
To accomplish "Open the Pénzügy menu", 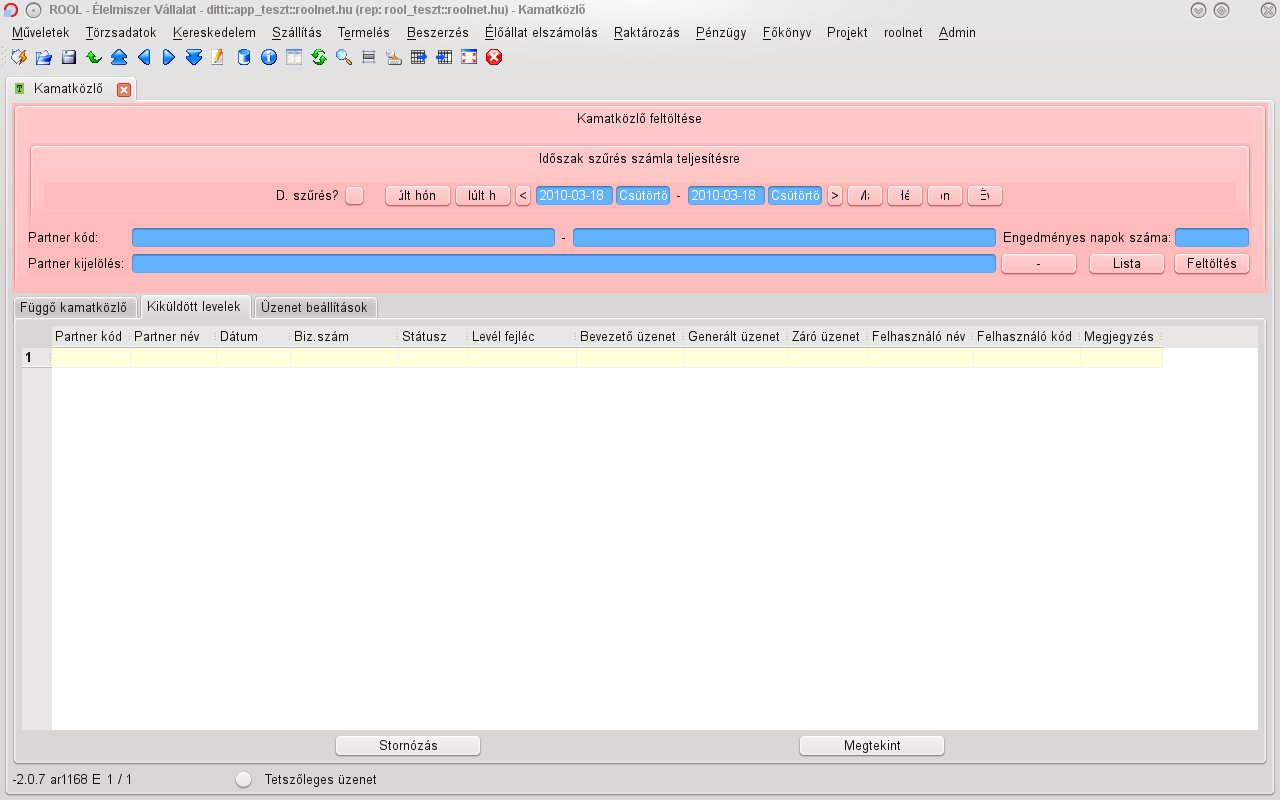I will click(721, 32).
